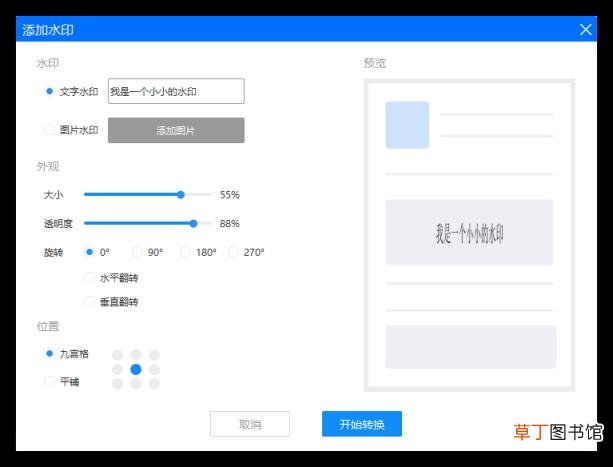Close the 添加水印 dialog
The image size is (613, 467).
pos(585,29)
